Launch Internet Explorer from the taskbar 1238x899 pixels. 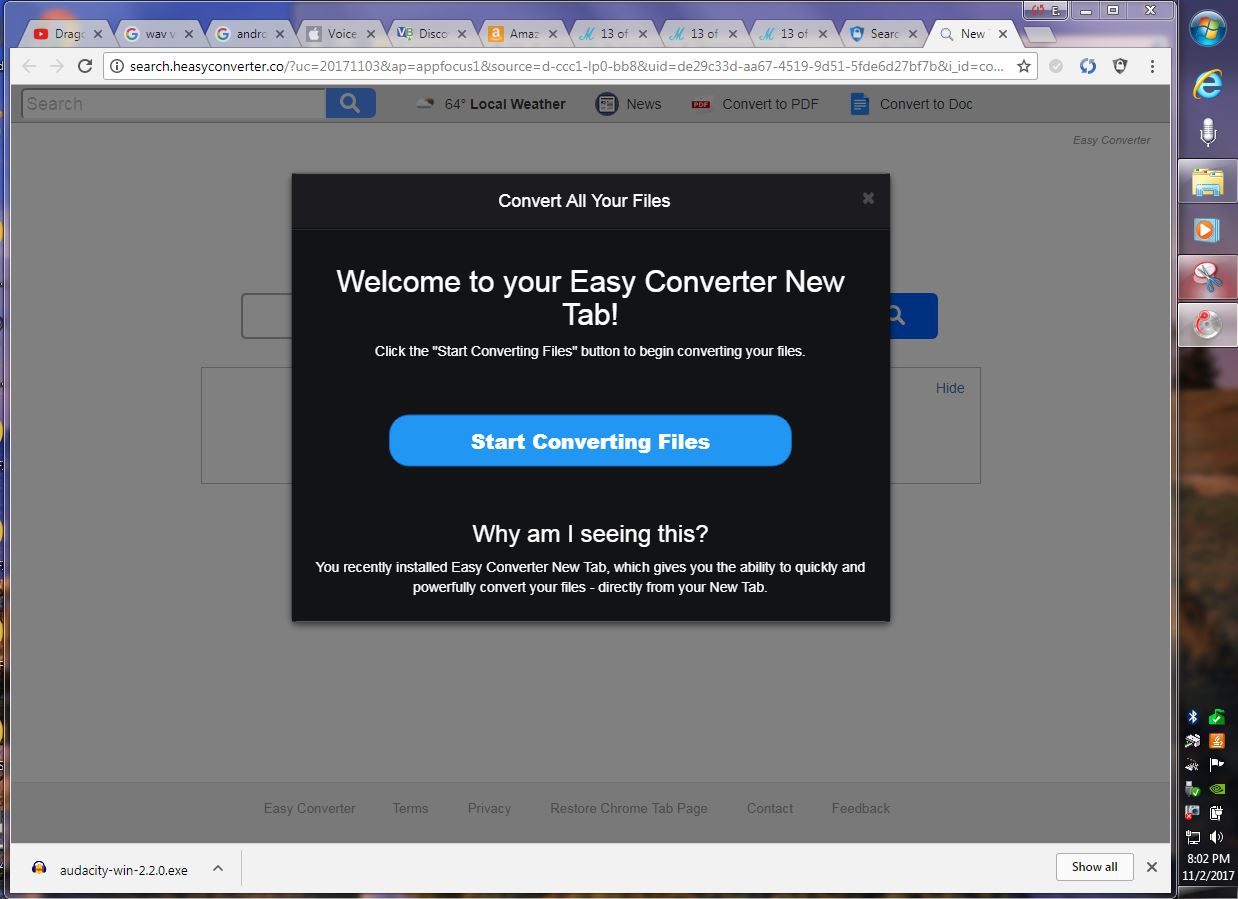coord(1208,82)
